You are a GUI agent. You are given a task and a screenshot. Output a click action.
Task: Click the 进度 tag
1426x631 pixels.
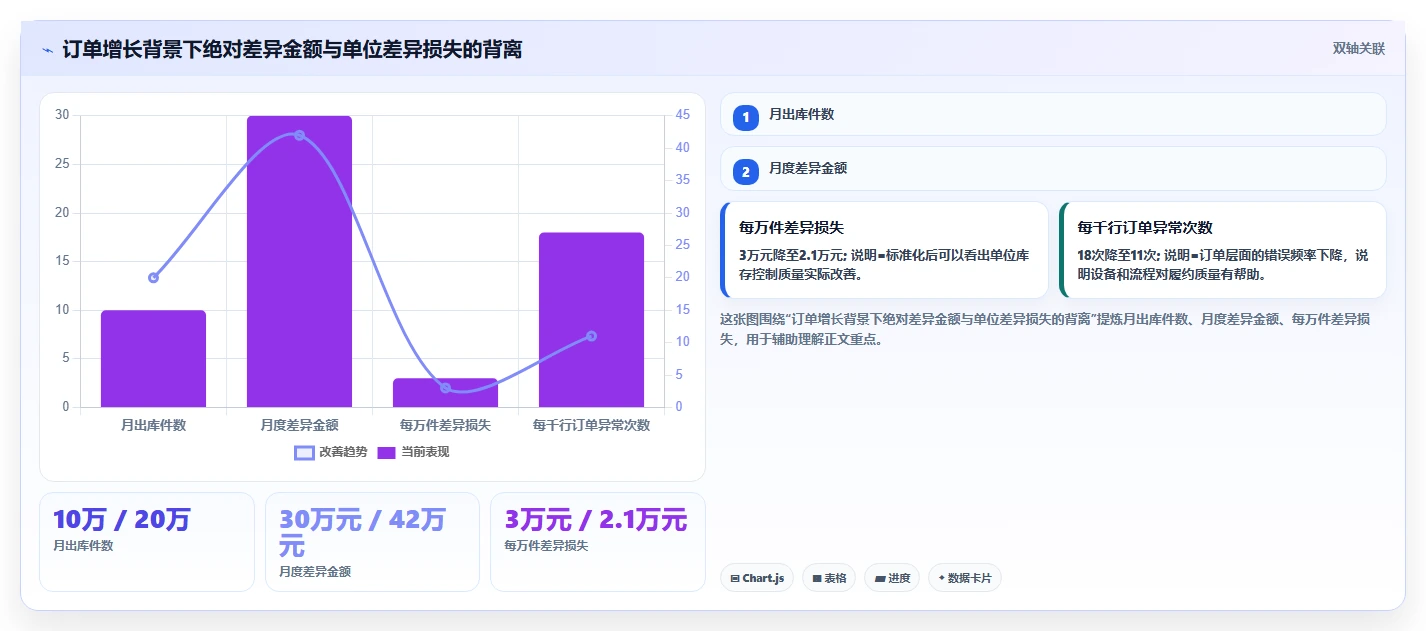pos(892,578)
